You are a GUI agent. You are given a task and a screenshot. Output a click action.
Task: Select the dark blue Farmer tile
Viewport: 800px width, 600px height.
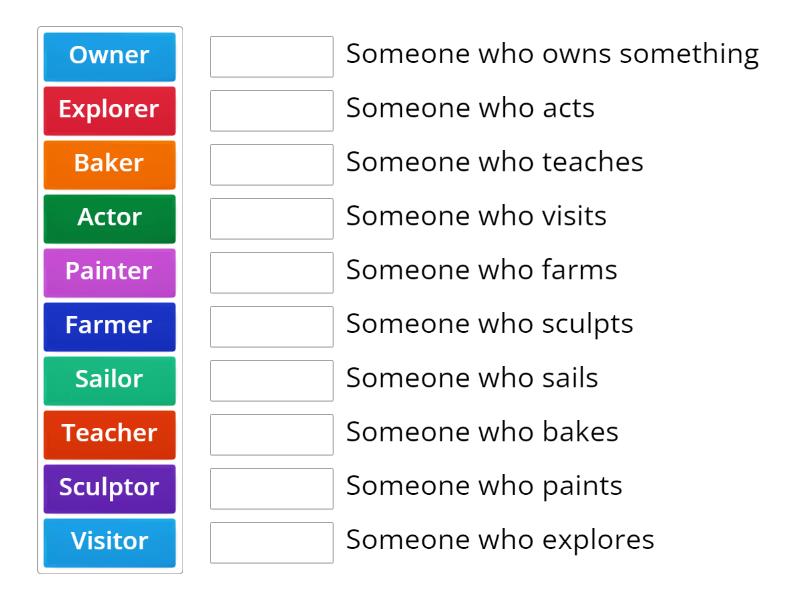point(109,327)
